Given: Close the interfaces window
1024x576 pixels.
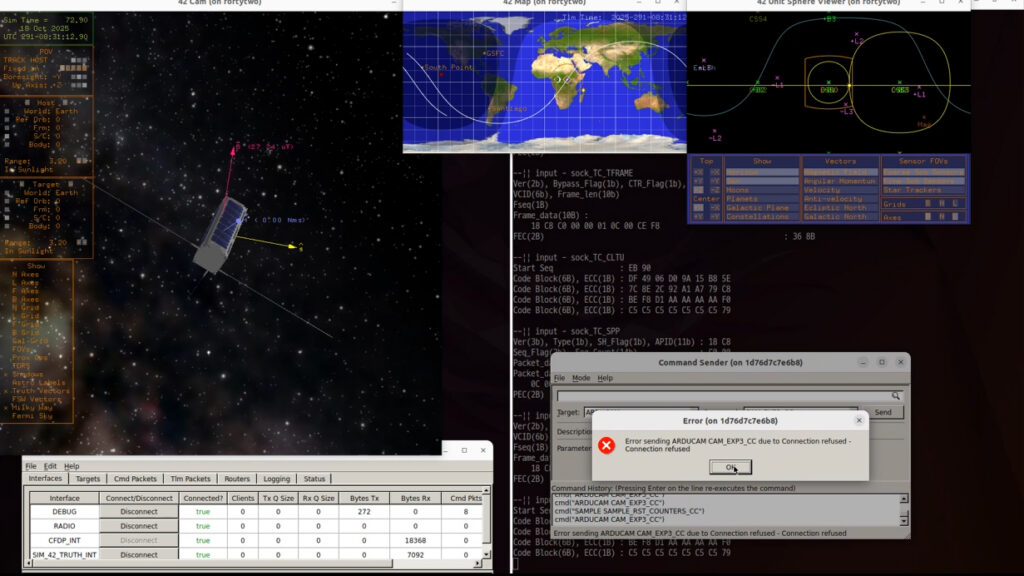Looking at the screenshot, I should click(x=483, y=450).
